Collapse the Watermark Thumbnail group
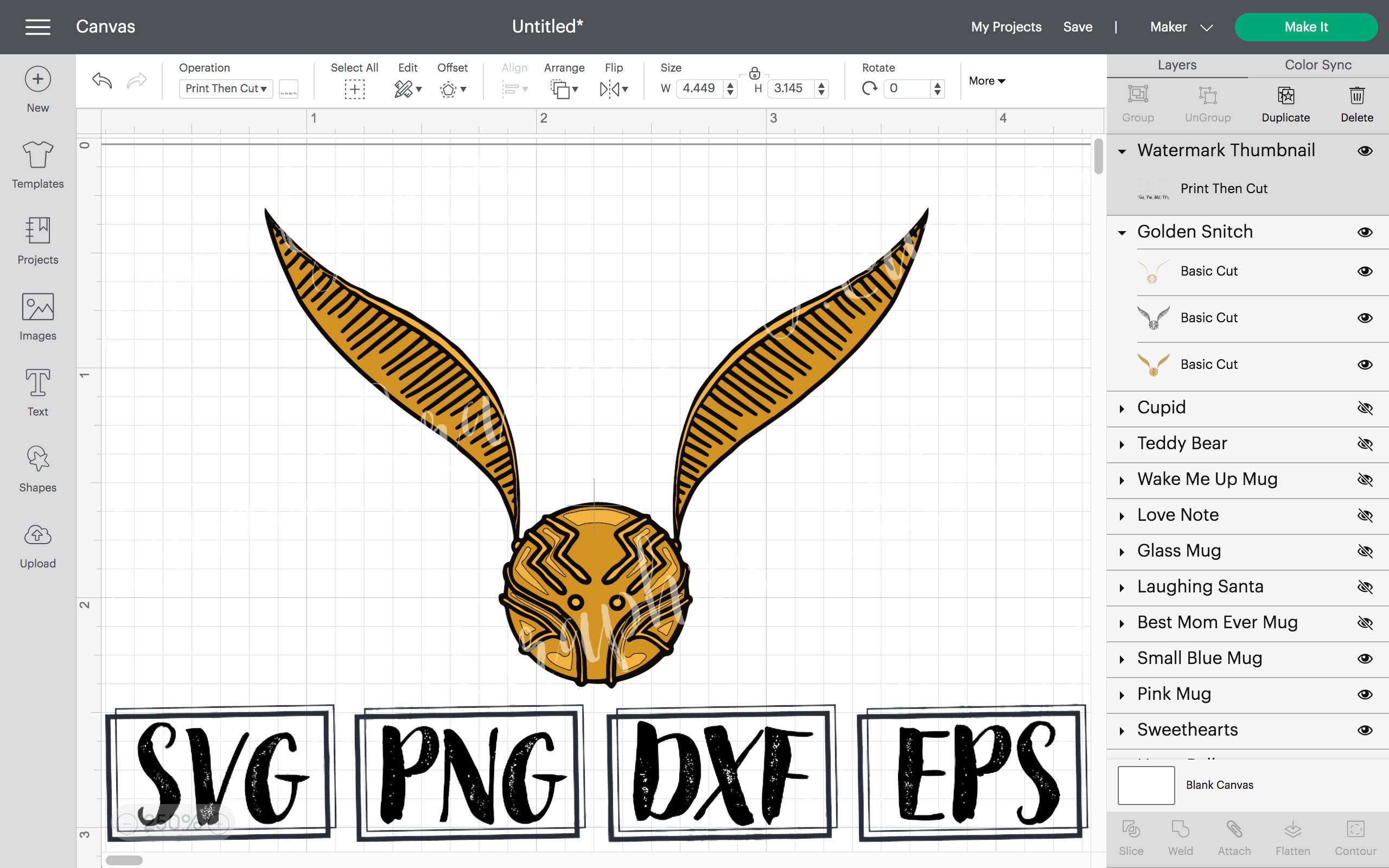 coord(1122,150)
